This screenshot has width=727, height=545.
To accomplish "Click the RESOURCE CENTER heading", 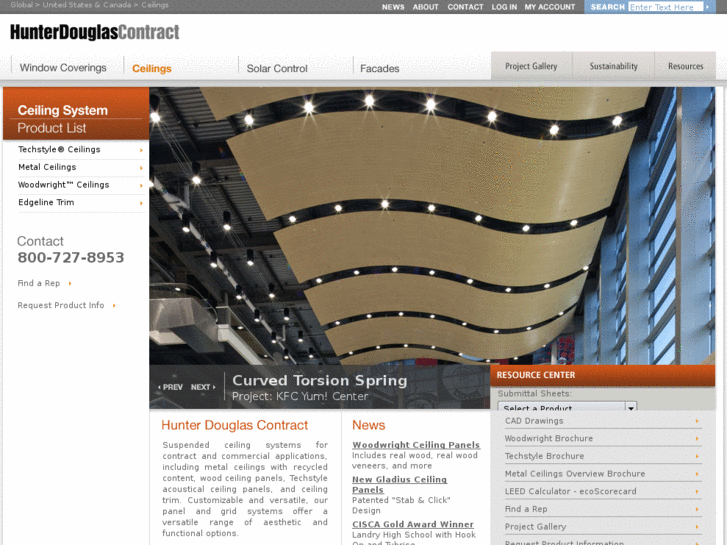I will 536,375.
